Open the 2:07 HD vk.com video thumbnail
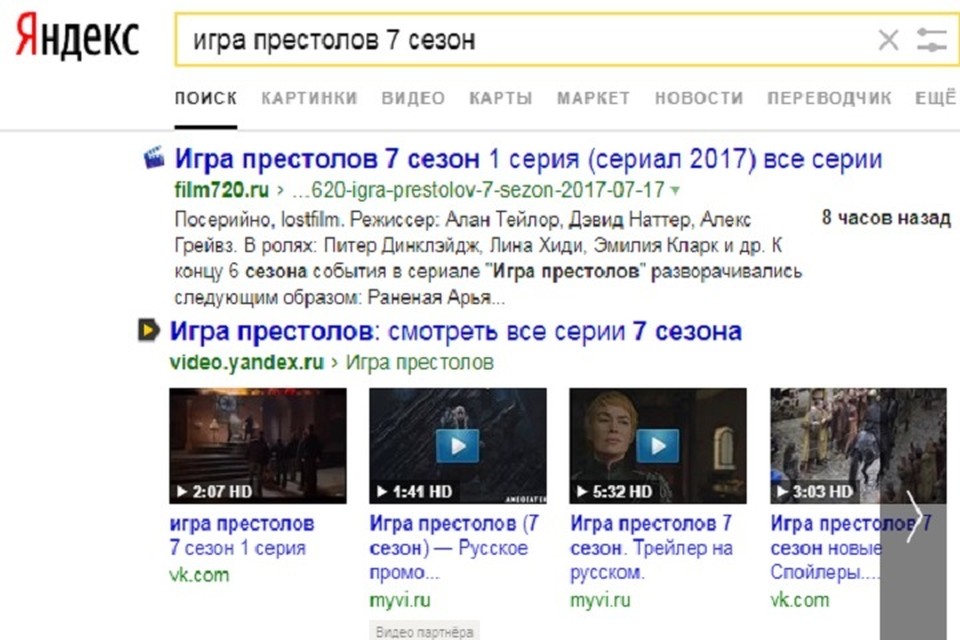960x640 pixels. (x=257, y=445)
